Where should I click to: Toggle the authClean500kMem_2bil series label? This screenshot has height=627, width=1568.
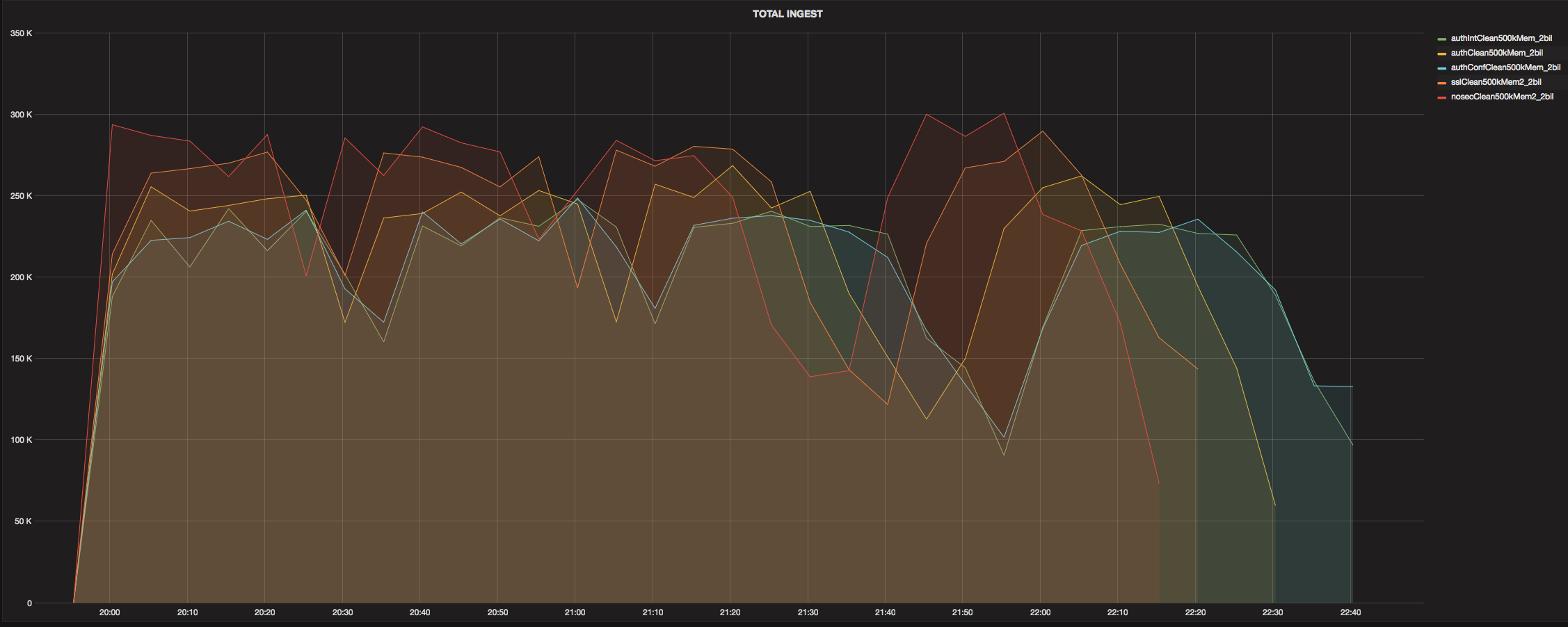click(x=1496, y=53)
